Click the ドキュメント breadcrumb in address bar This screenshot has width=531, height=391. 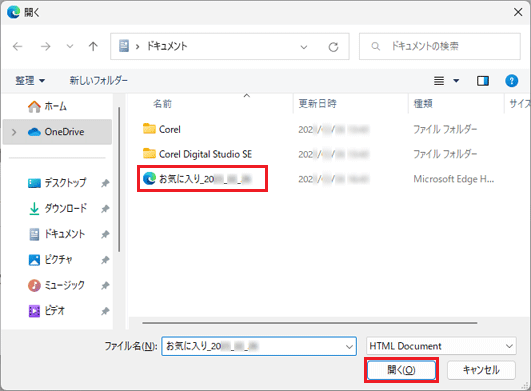pyautogui.click(x=167, y=46)
